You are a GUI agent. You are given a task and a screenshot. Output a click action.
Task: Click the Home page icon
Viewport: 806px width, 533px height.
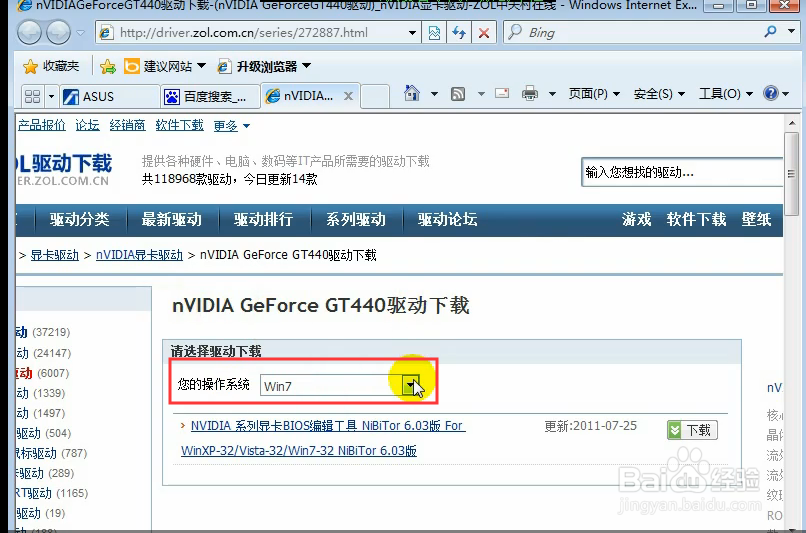pos(412,94)
